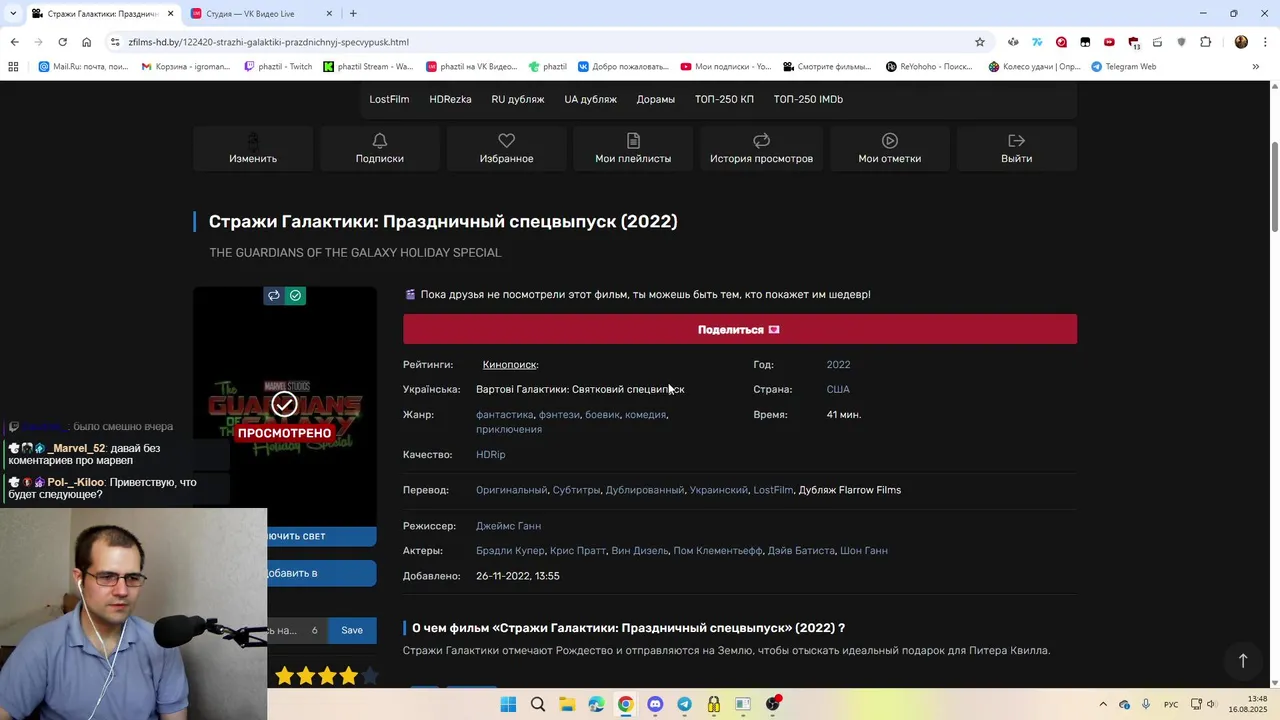
Task: Open genre комедия link
Action: 645,414
